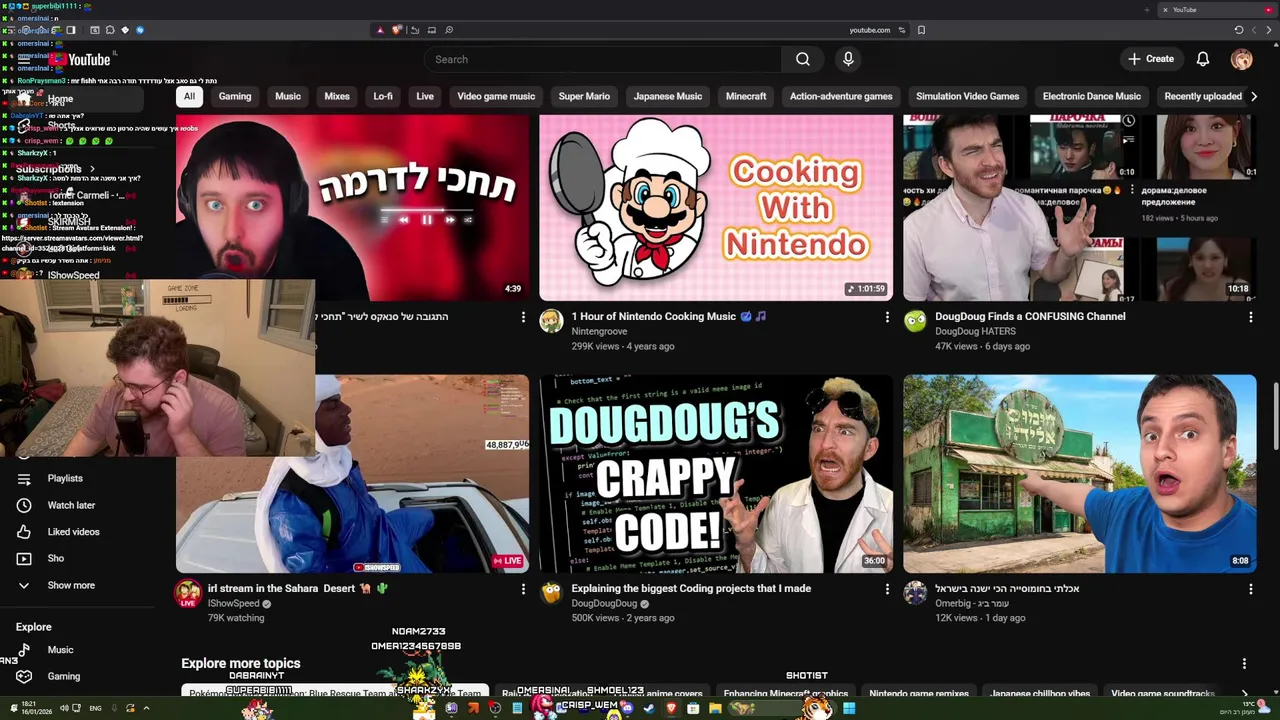Open options for irl stream in the Sahara Desert

pos(523,589)
